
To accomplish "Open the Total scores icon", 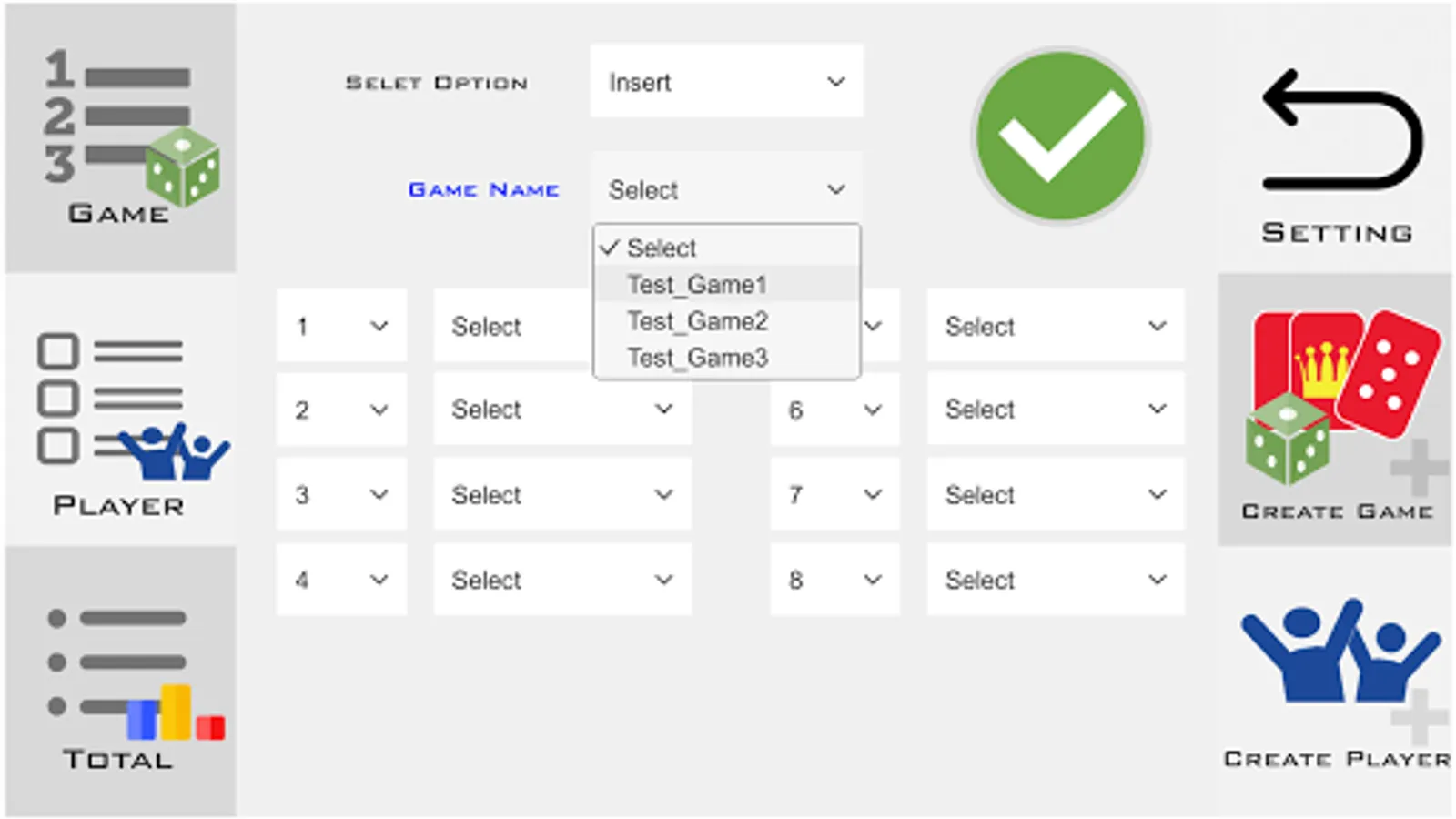I will click(120, 682).
